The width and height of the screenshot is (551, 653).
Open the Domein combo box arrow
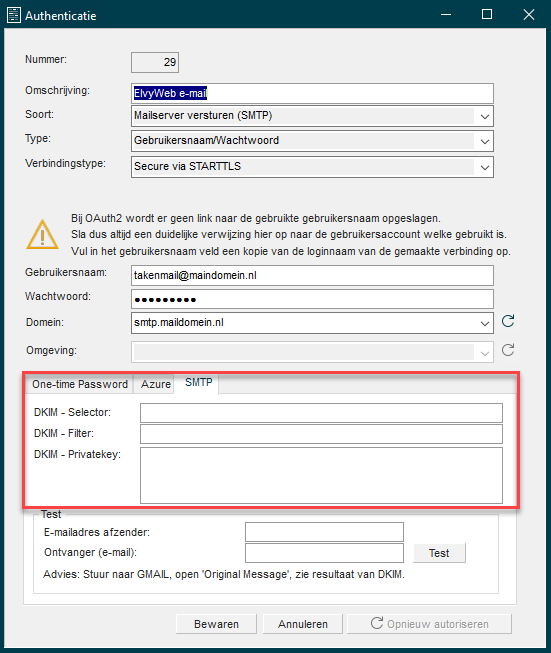484,323
